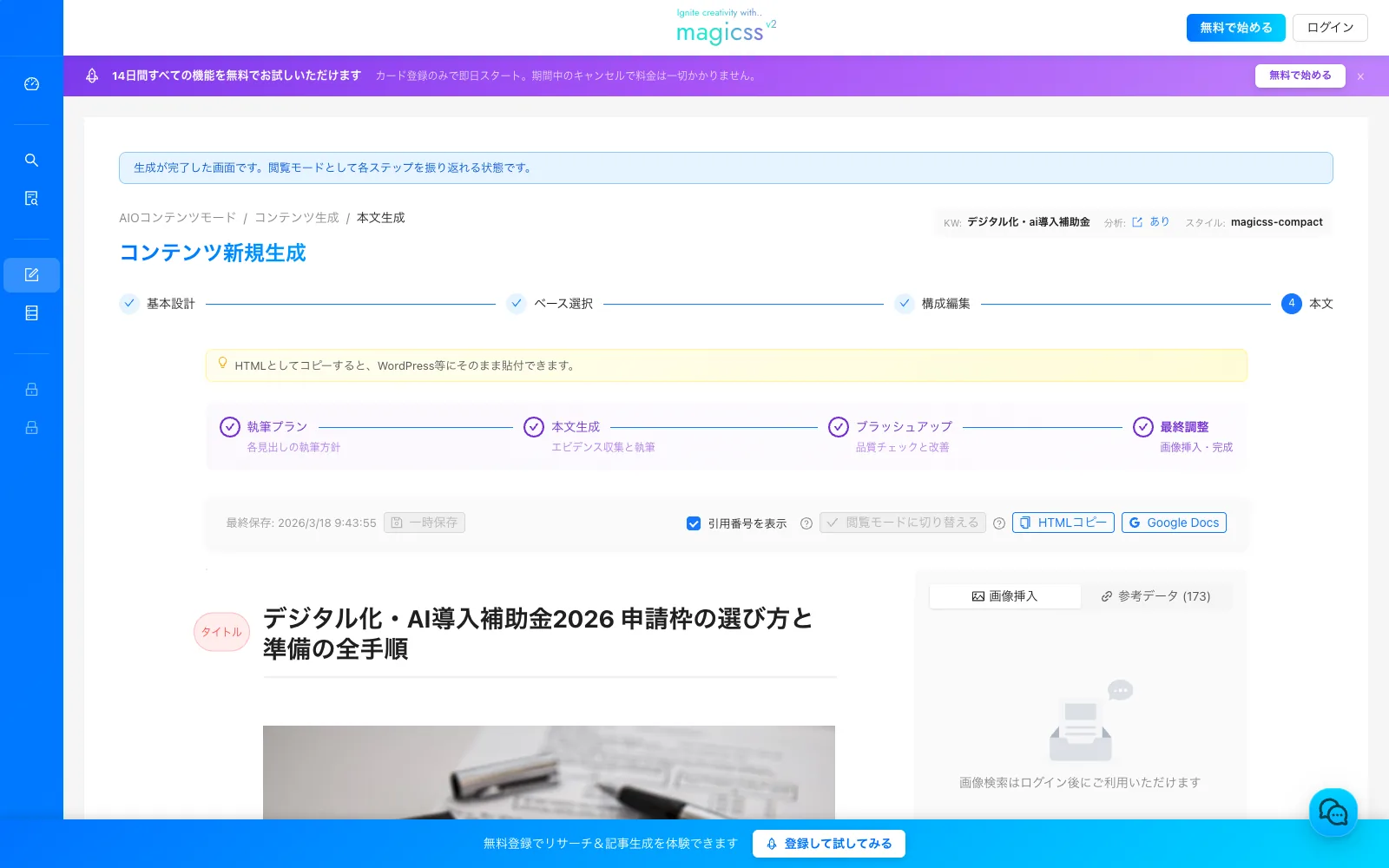Click the 品質チェックと改善 subtitle
The image size is (1389, 868).
point(903,448)
